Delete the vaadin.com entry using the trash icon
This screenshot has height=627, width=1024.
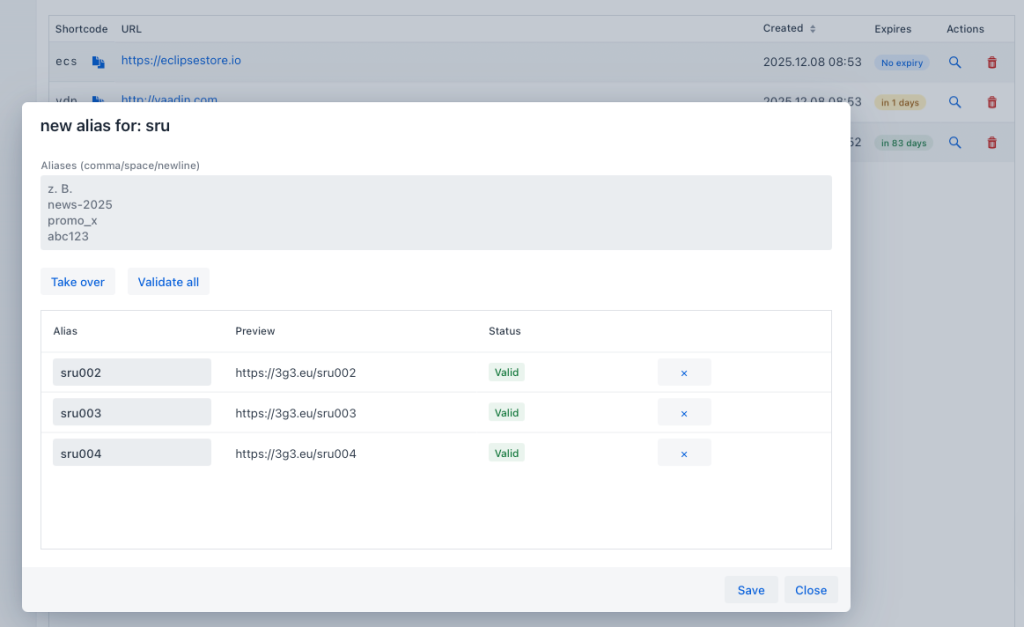point(991,101)
